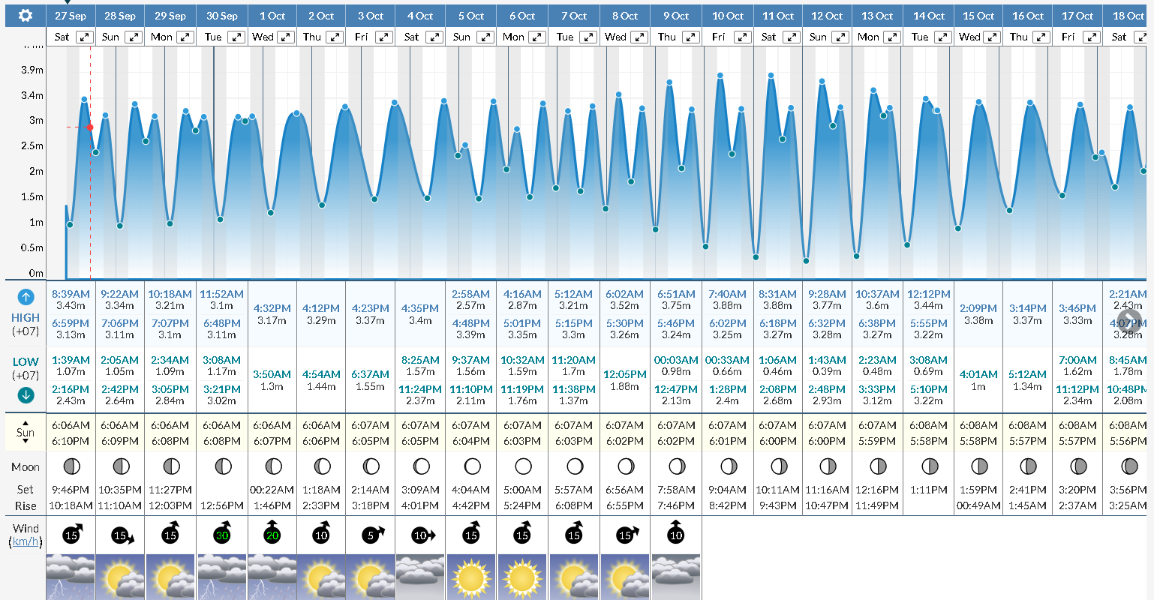The height and width of the screenshot is (600, 1154).
Task: Select the 12 Oct date header
Action: click(826, 16)
